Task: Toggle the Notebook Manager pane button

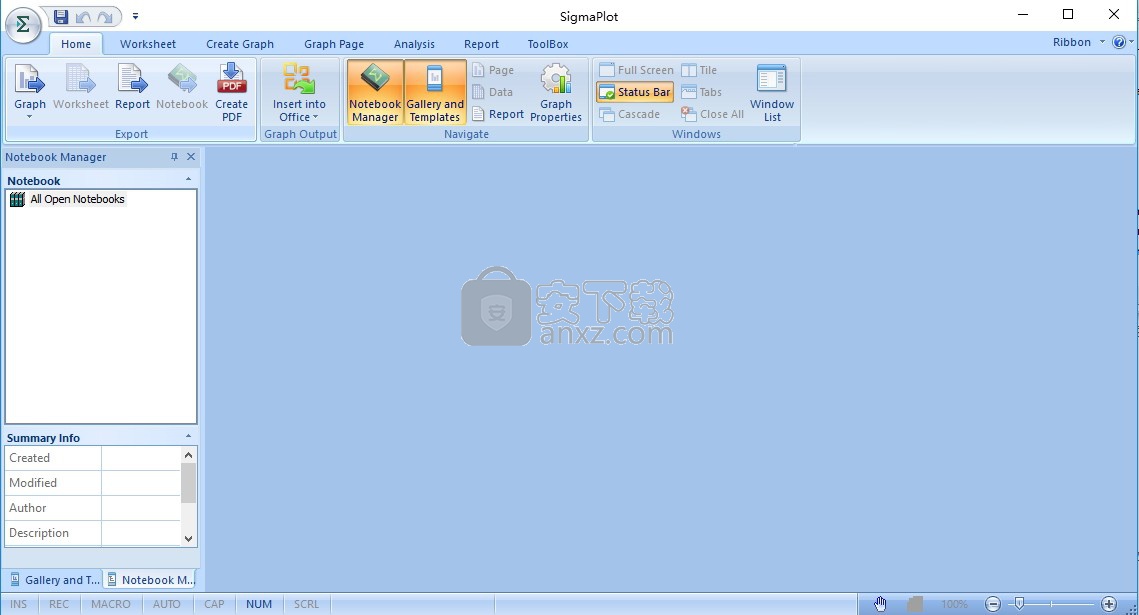Action: 375,92
